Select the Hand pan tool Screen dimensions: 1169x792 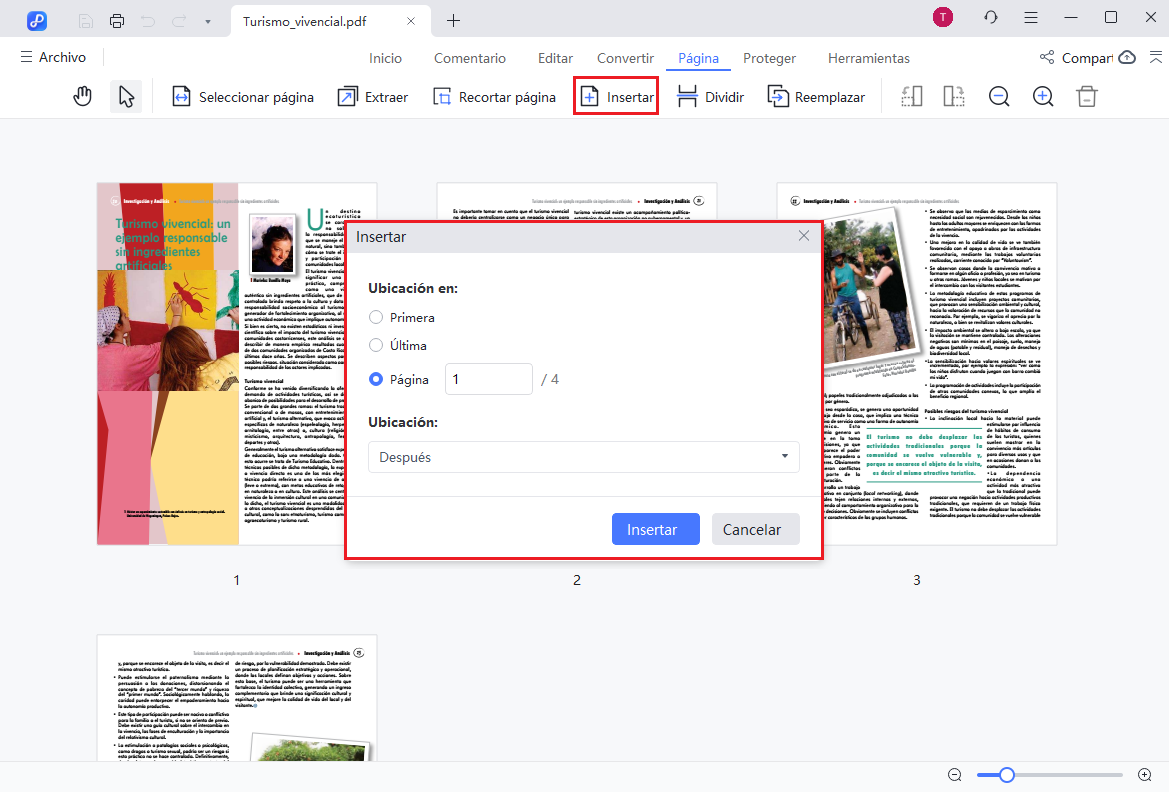point(83,97)
